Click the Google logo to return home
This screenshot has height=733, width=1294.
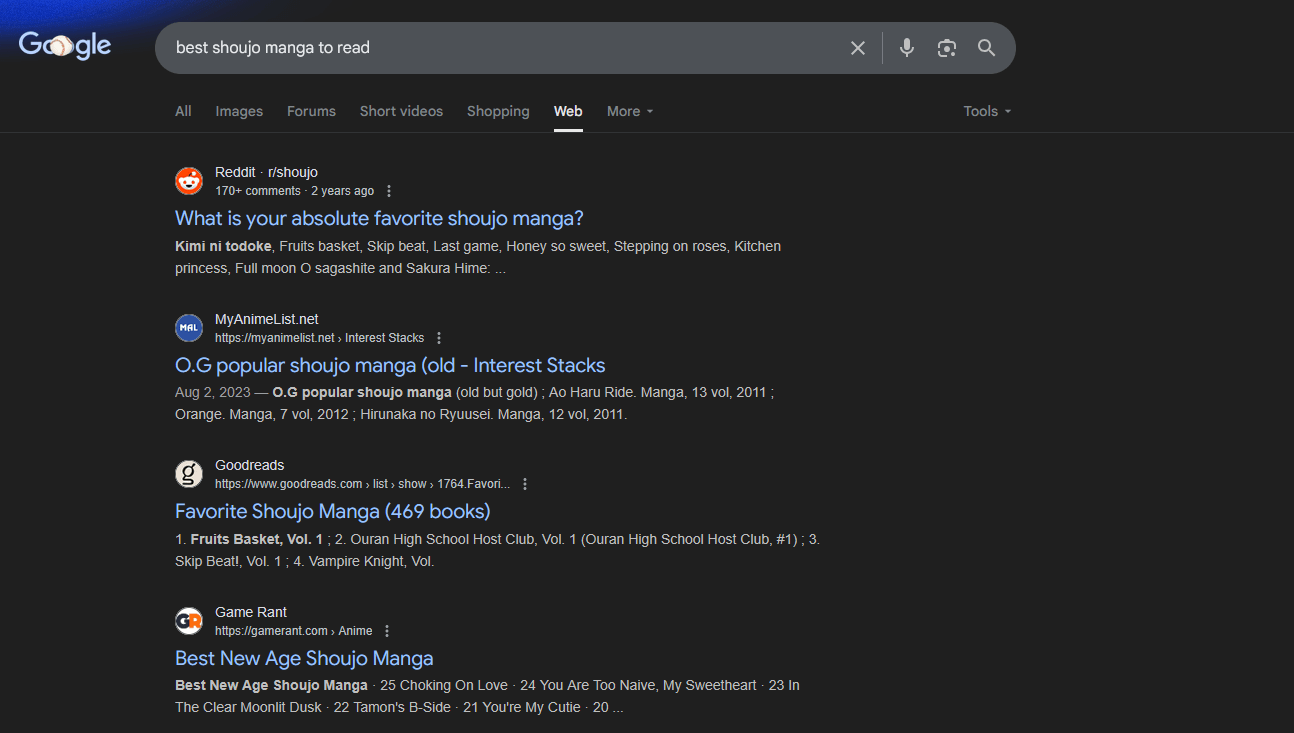[x=64, y=45]
